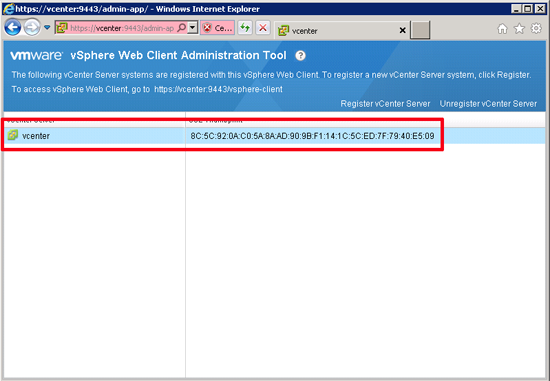Open Favorites star icon
The width and height of the screenshot is (550, 381).
(519, 28)
